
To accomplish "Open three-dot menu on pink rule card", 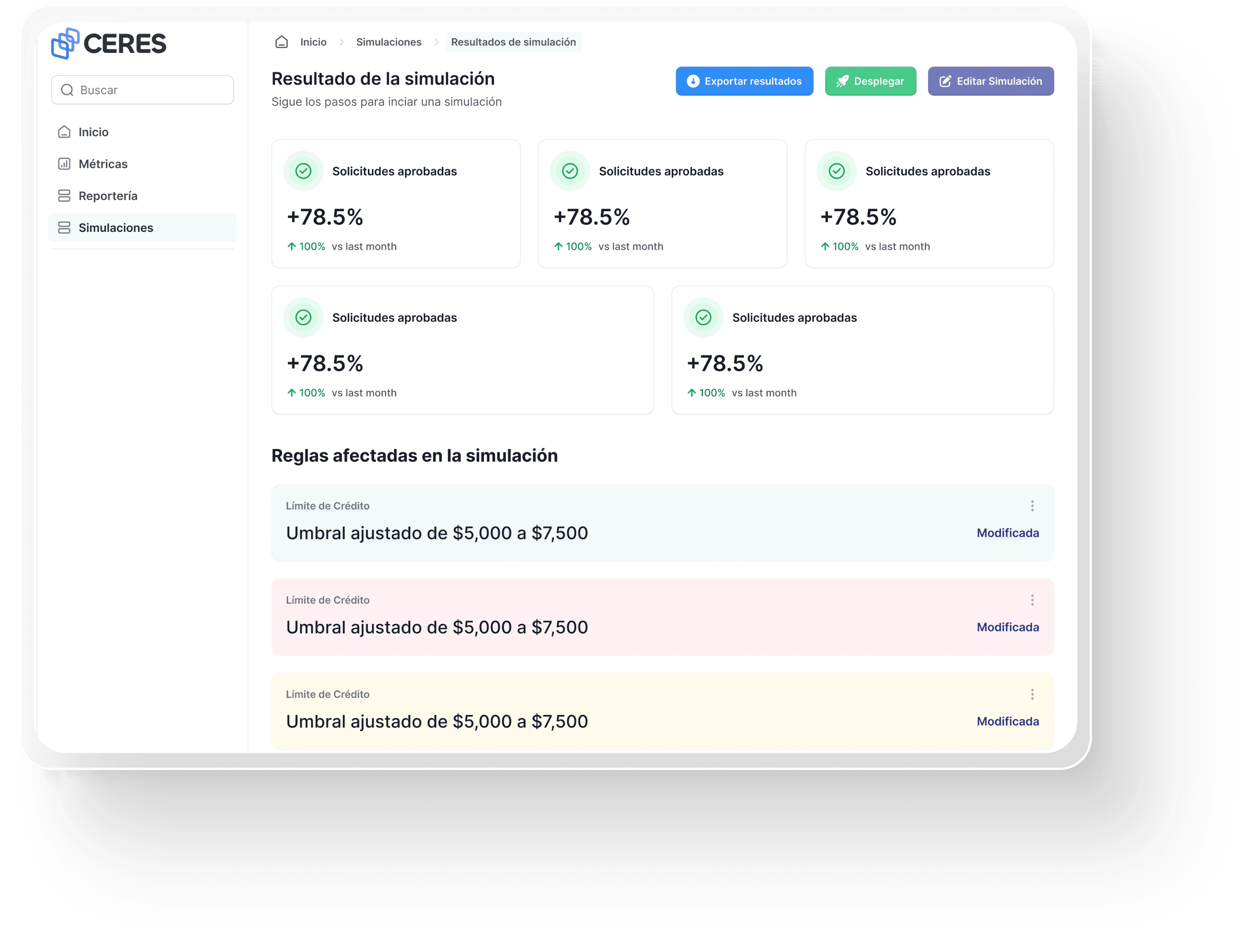I will [x=1032, y=600].
